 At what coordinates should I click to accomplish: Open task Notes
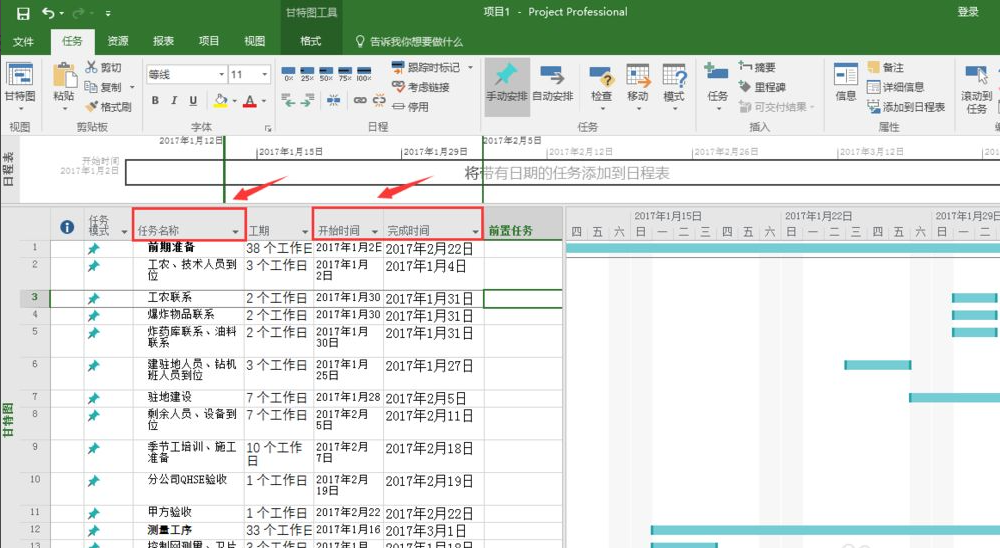coord(885,67)
